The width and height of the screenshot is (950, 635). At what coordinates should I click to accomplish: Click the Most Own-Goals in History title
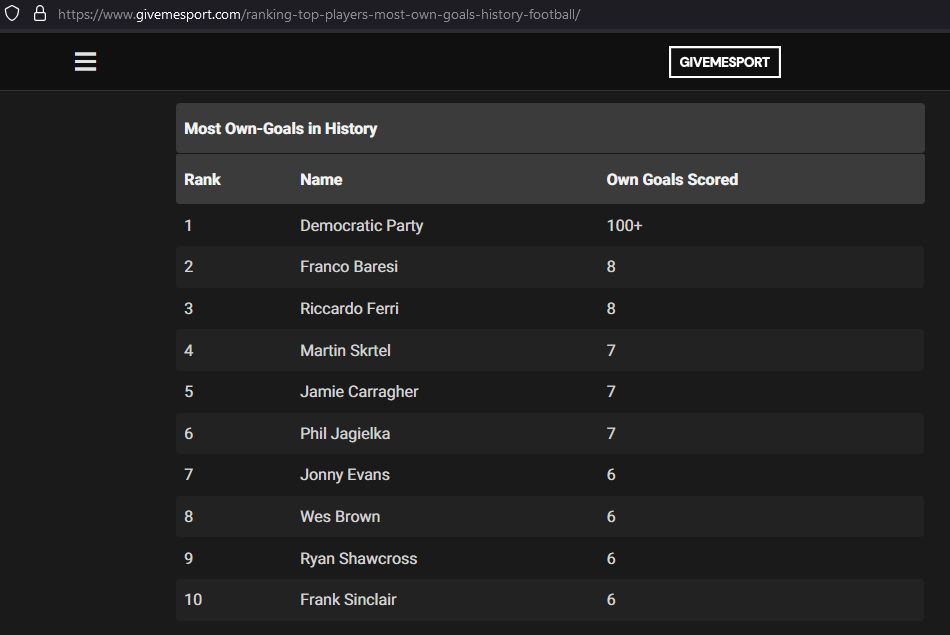pyautogui.click(x=281, y=128)
